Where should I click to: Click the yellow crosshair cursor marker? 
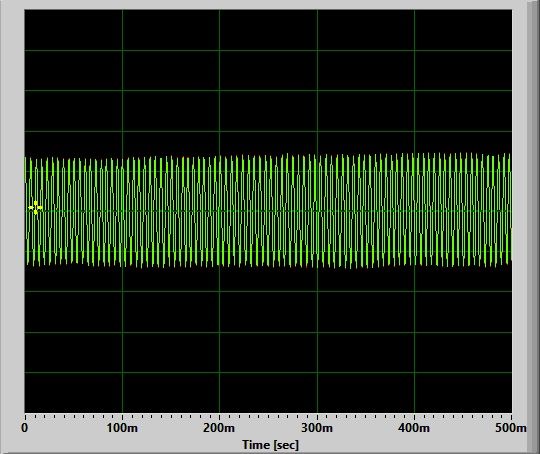coord(35,208)
